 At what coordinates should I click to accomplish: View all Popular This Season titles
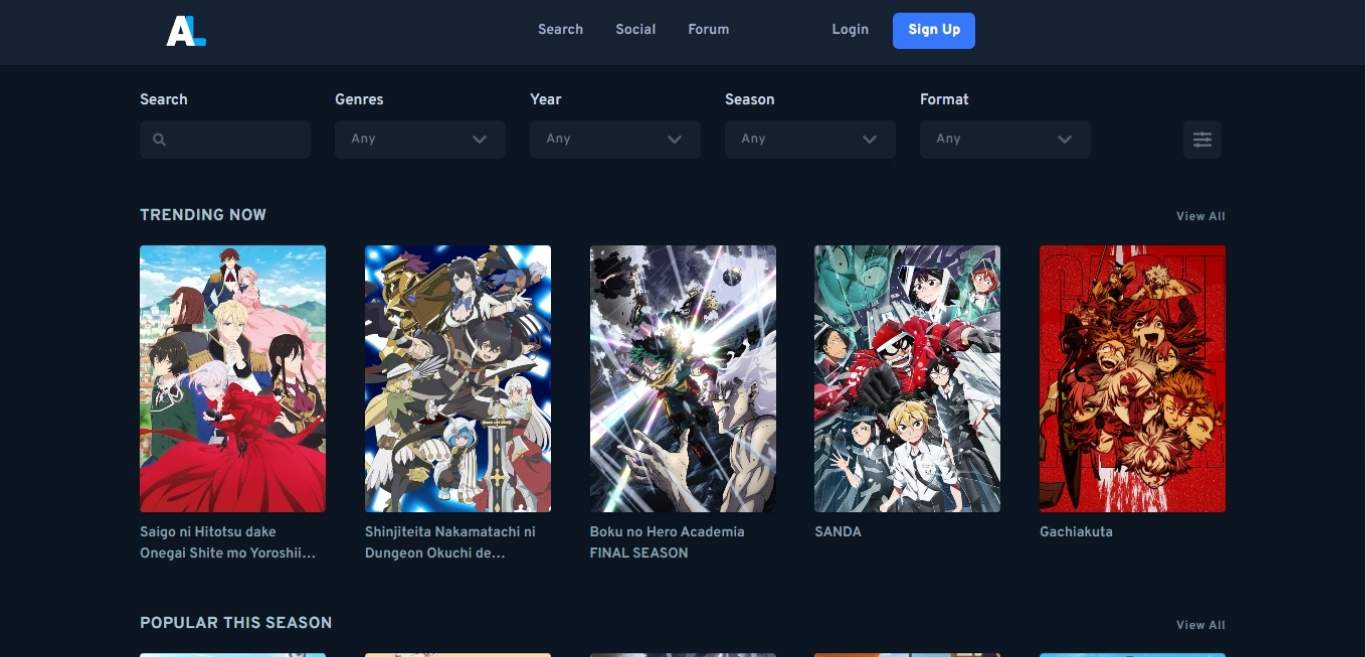(1200, 625)
